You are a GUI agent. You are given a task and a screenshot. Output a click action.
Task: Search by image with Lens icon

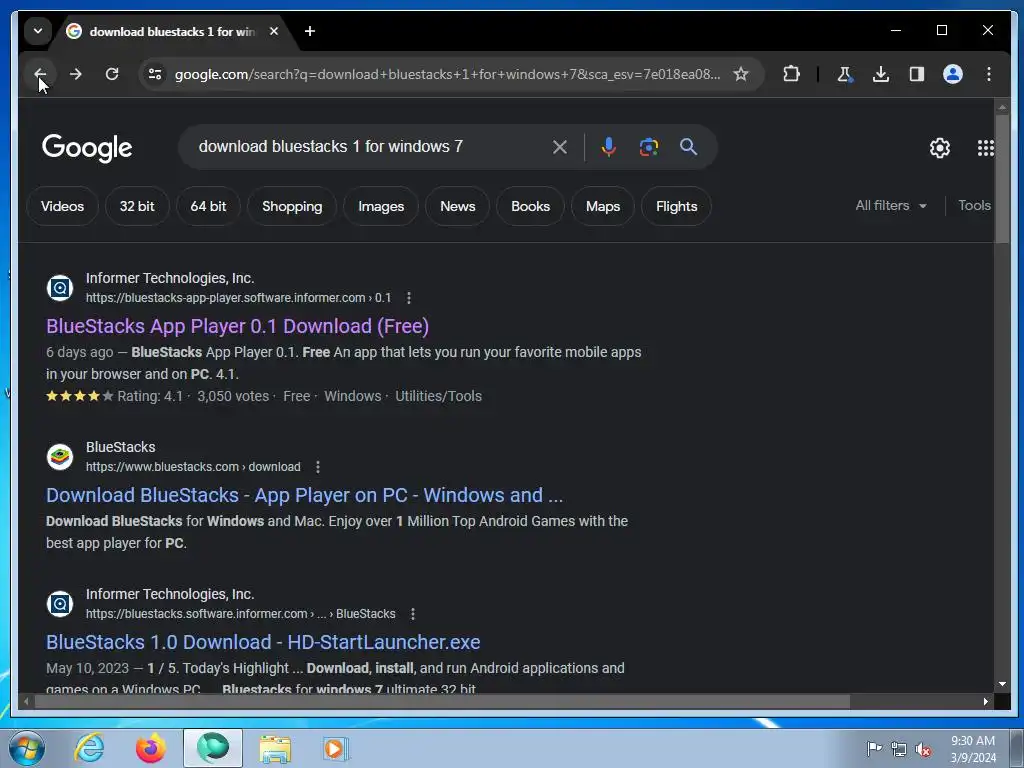[x=648, y=147]
